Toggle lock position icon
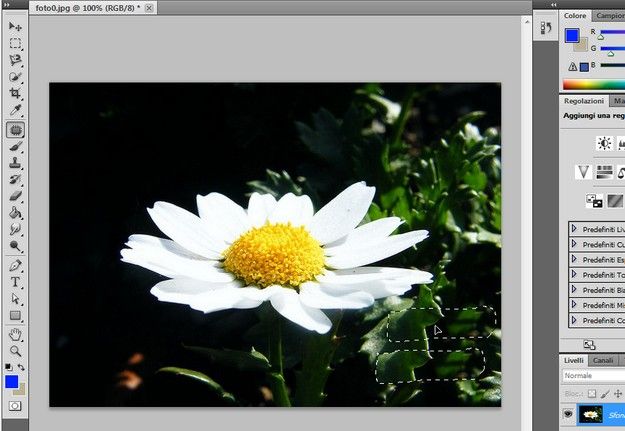Image resolution: width=625 pixels, height=431 pixels. [x=618, y=394]
